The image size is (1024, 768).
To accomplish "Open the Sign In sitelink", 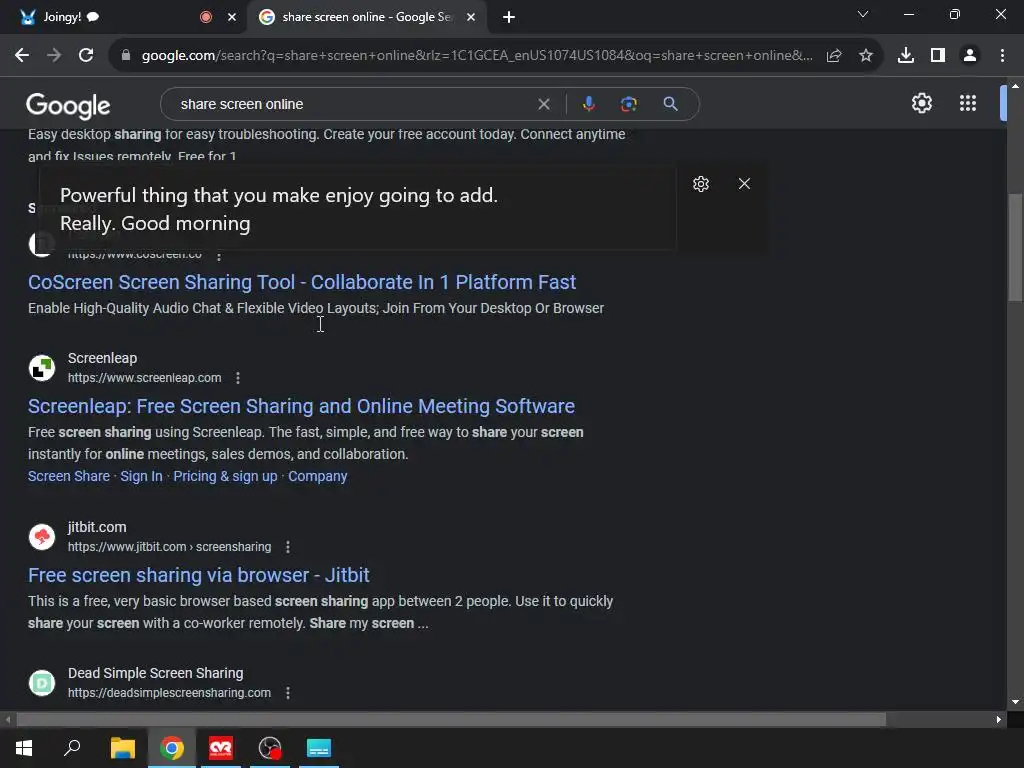I will (141, 476).
